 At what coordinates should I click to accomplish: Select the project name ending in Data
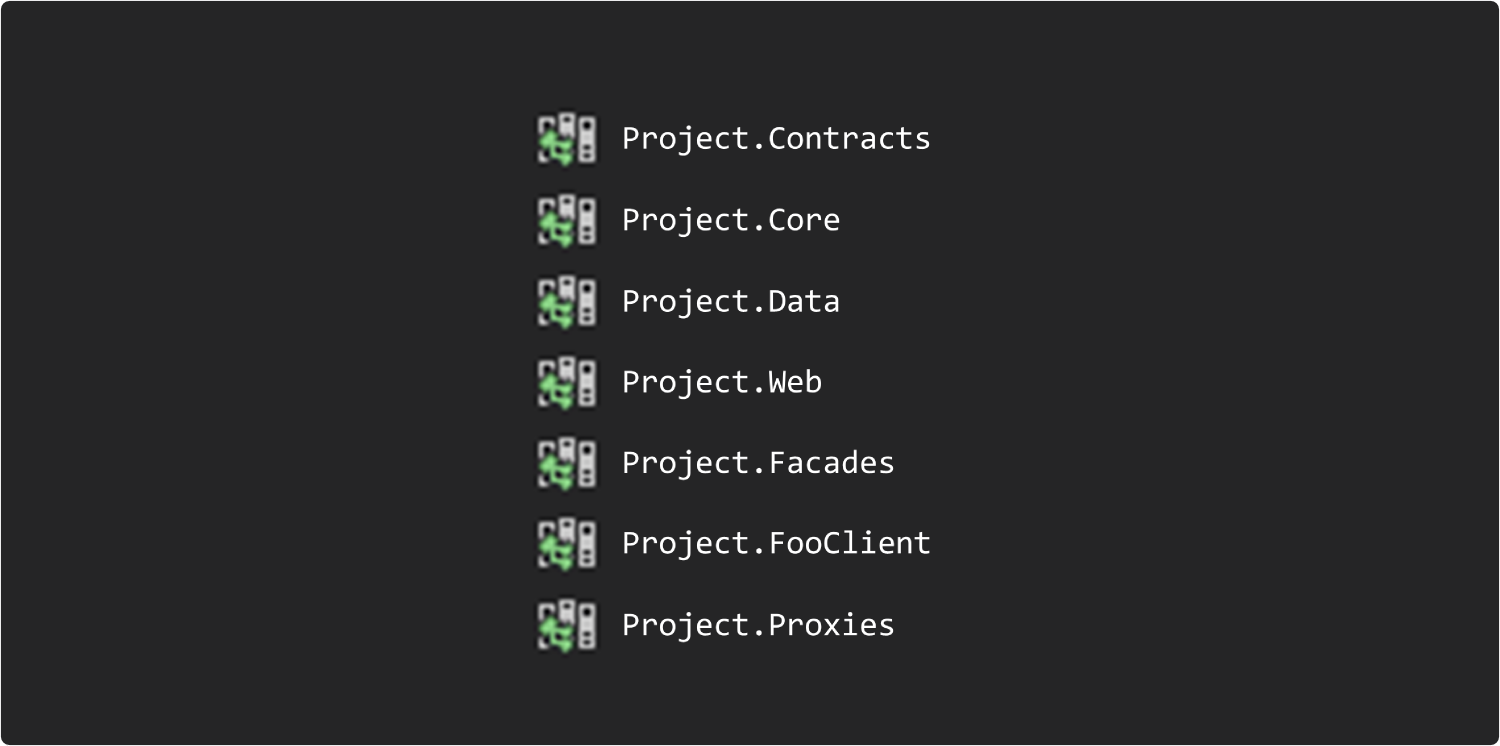tap(731, 301)
